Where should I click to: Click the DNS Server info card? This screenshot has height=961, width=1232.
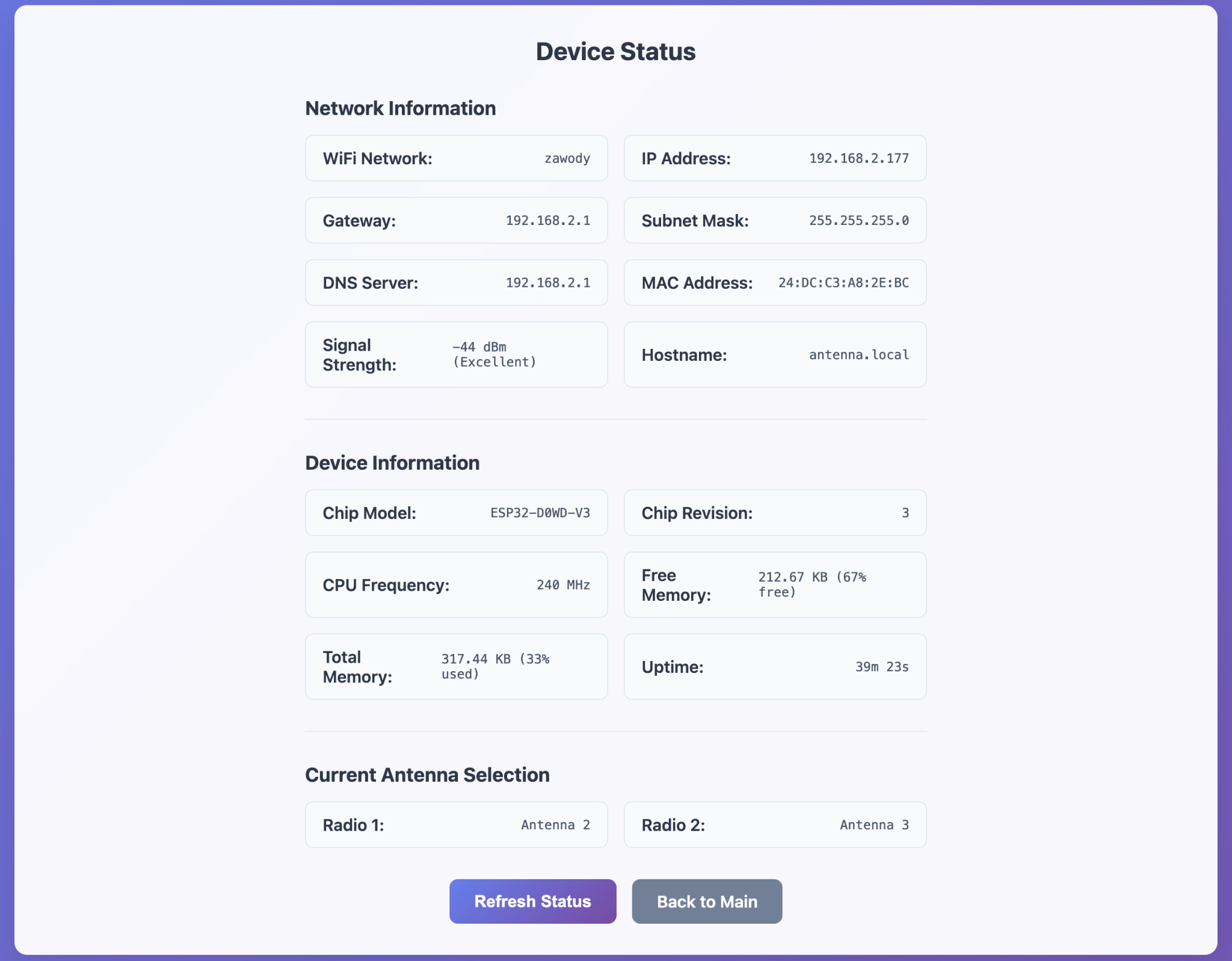[456, 283]
